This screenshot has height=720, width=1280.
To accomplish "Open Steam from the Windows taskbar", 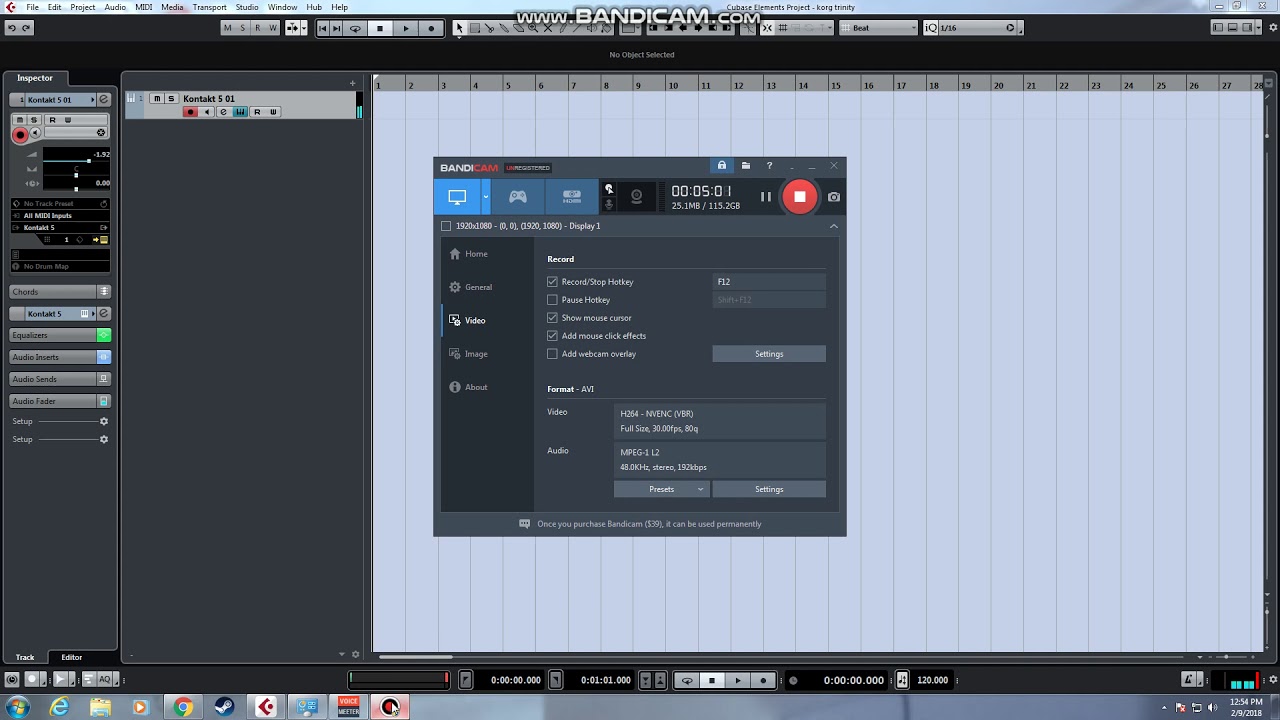I will 224,707.
